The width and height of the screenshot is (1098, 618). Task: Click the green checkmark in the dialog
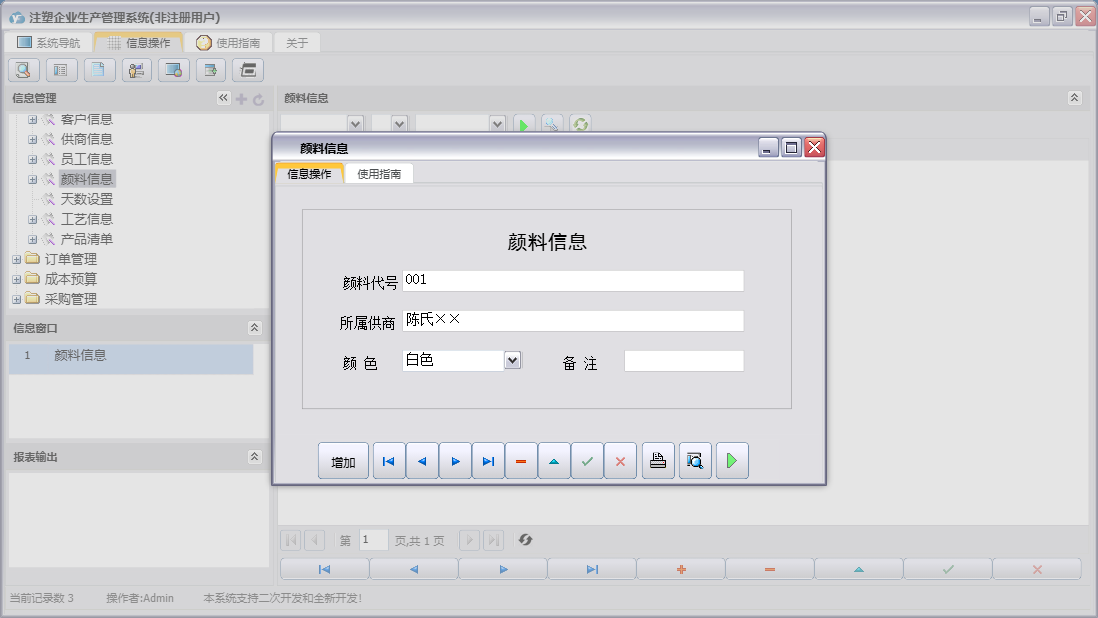pos(587,461)
